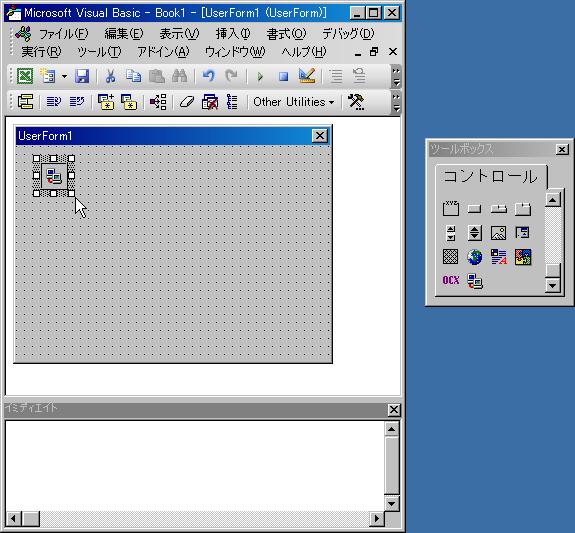This screenshot has height=533, width=575.
Task: Click the first indent lines icon in second toolbar
Action: [x=54, y=102]
